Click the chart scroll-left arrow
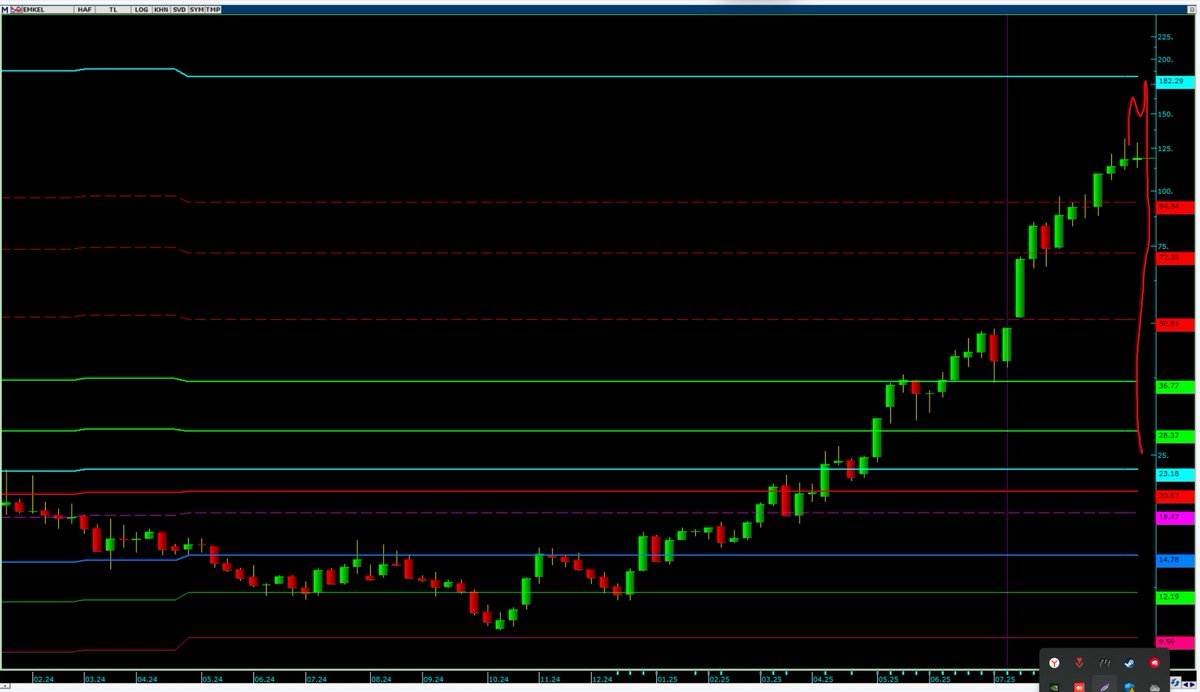Viewport: 1200px width, 692px height. (1186, 685)
